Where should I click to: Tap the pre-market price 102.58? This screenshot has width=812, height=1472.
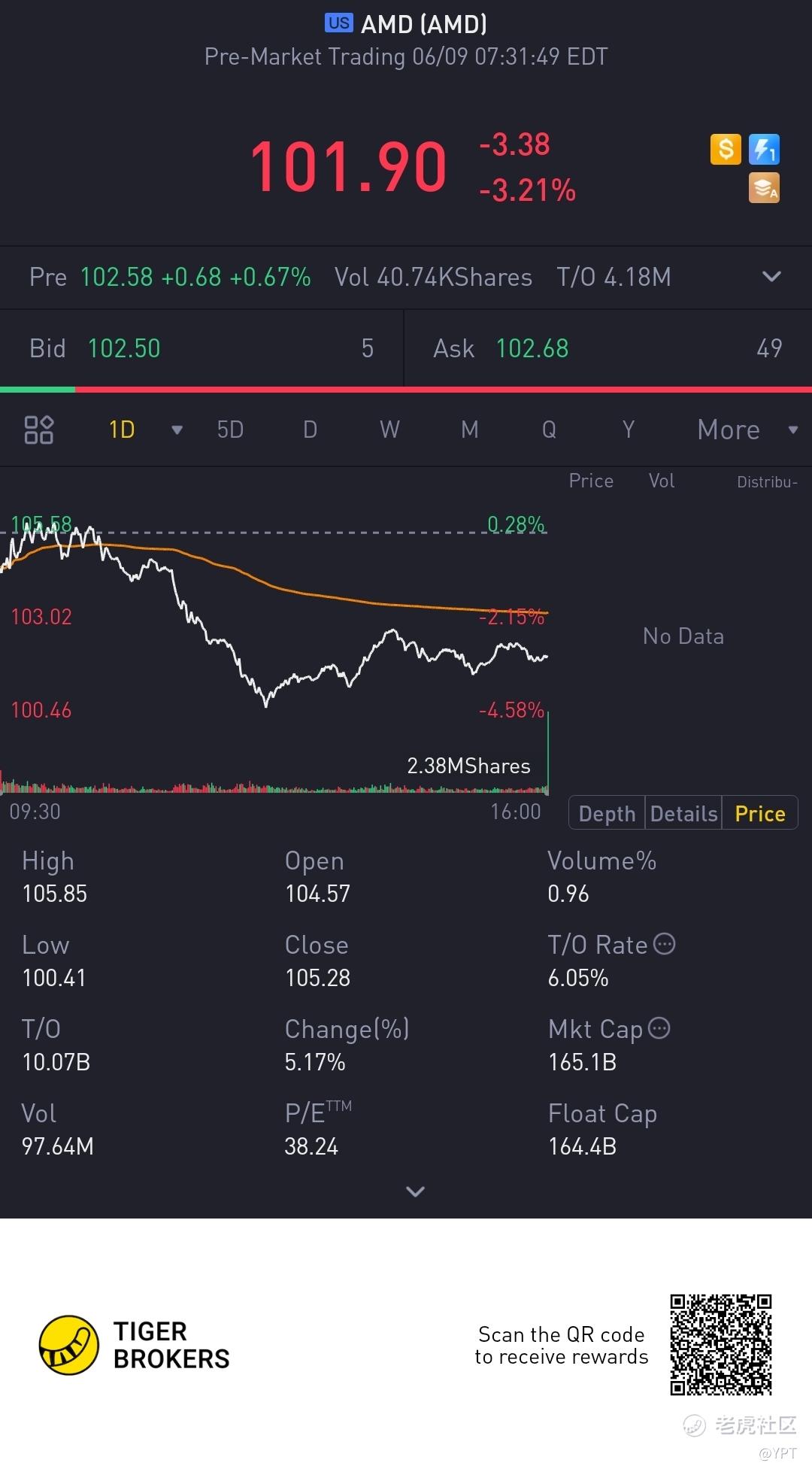117,277
